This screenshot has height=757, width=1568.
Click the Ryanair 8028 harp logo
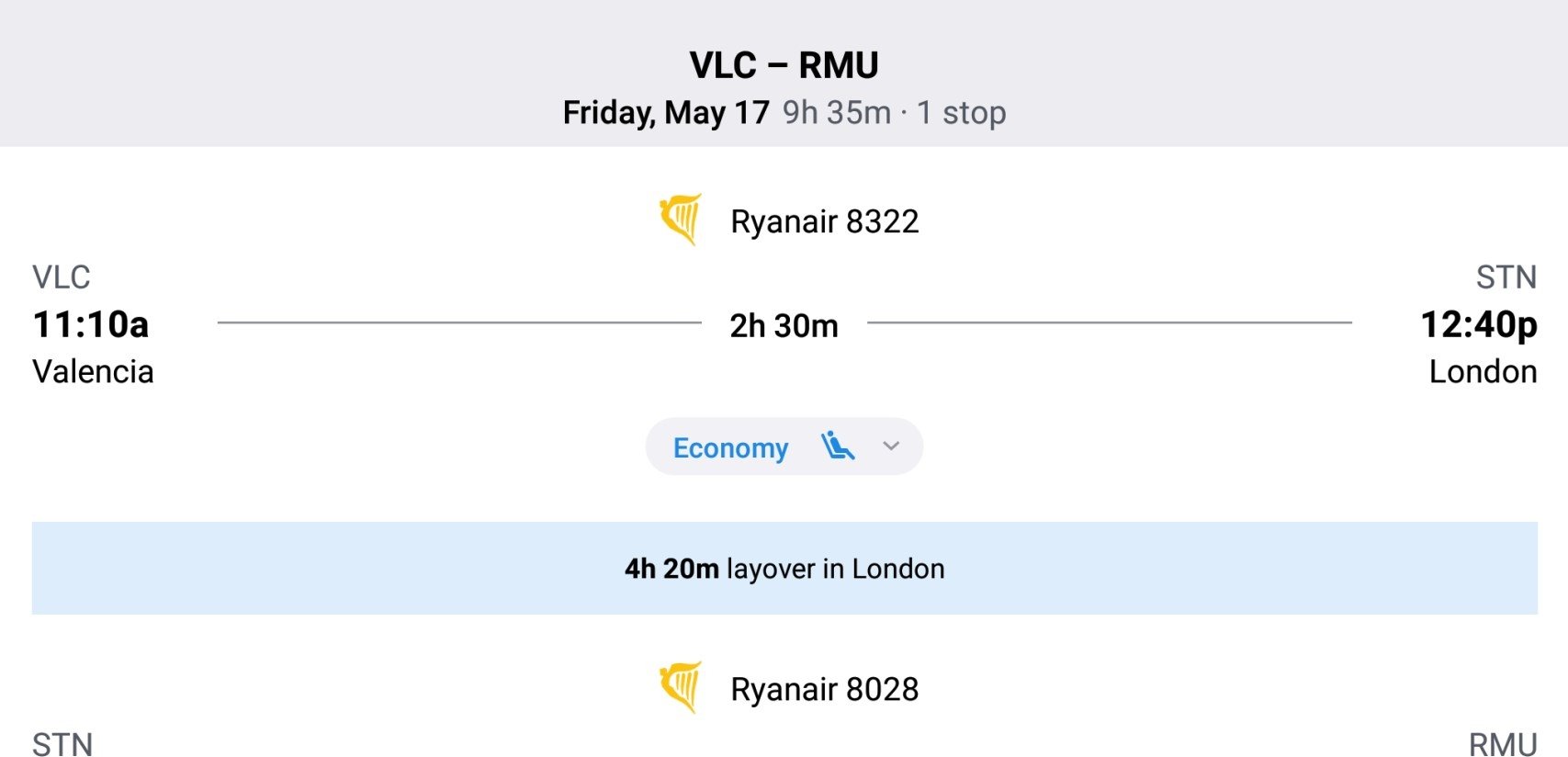(681, 687)
